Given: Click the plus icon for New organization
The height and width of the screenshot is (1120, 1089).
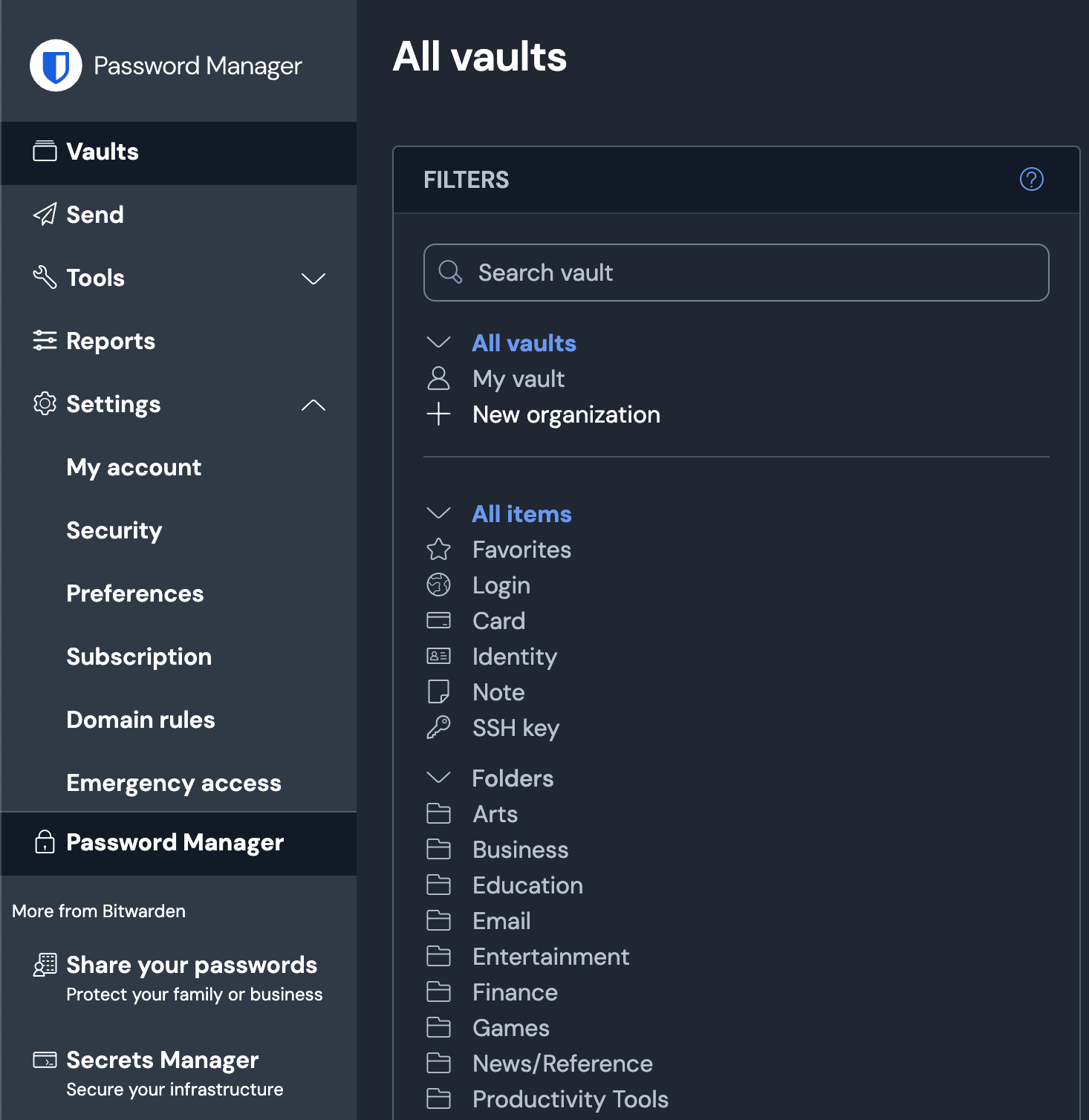Looking at the screenshot, I should (x=438, y=414).
